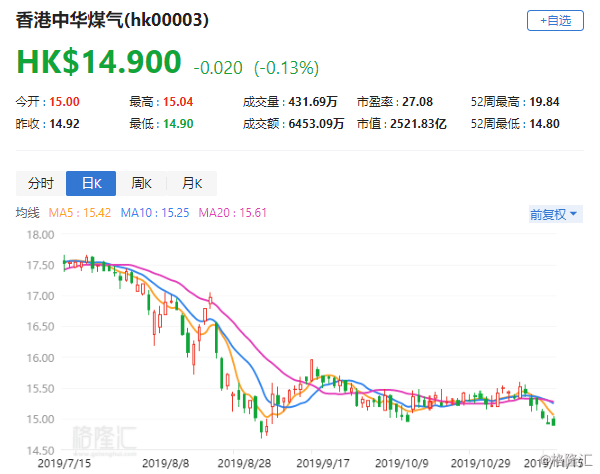
Task: Click the 52-week low value 14.80
Action: [544, 124]
